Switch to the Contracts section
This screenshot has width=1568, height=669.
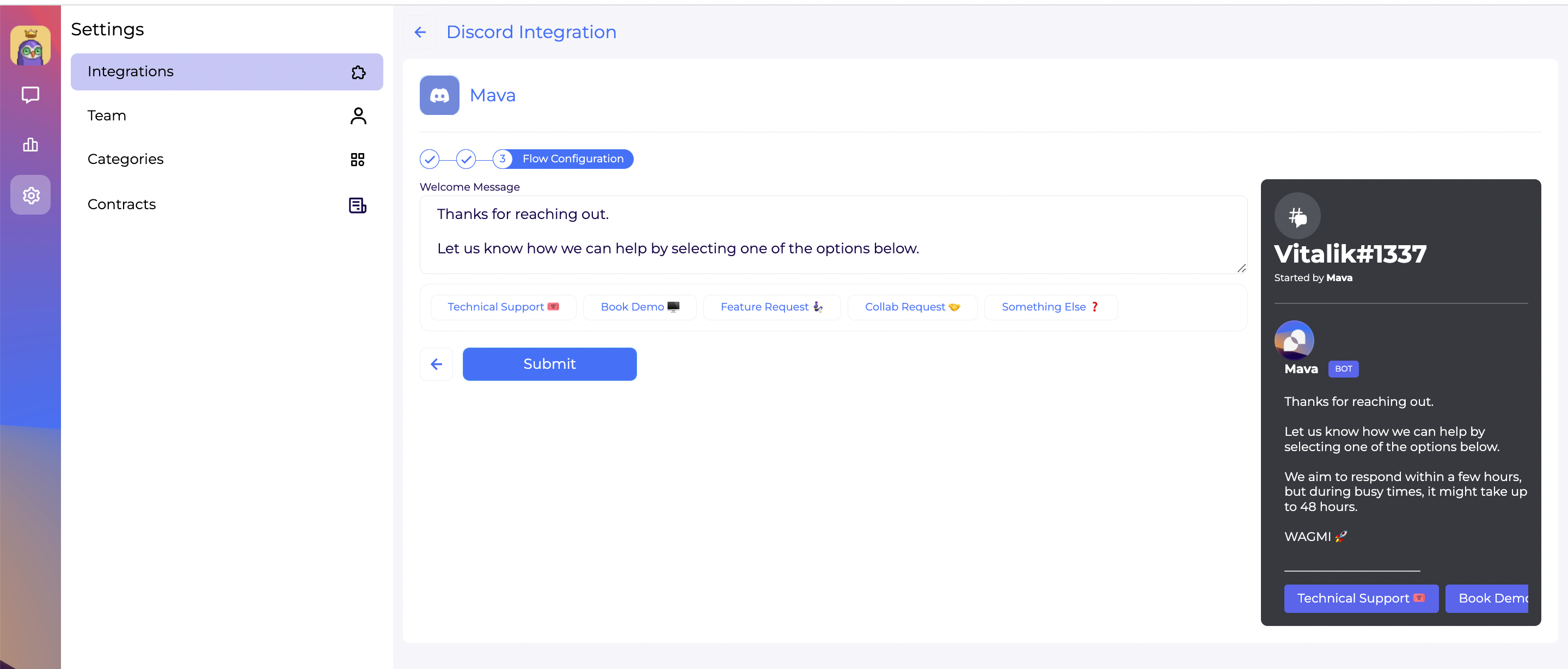point(122,204)
